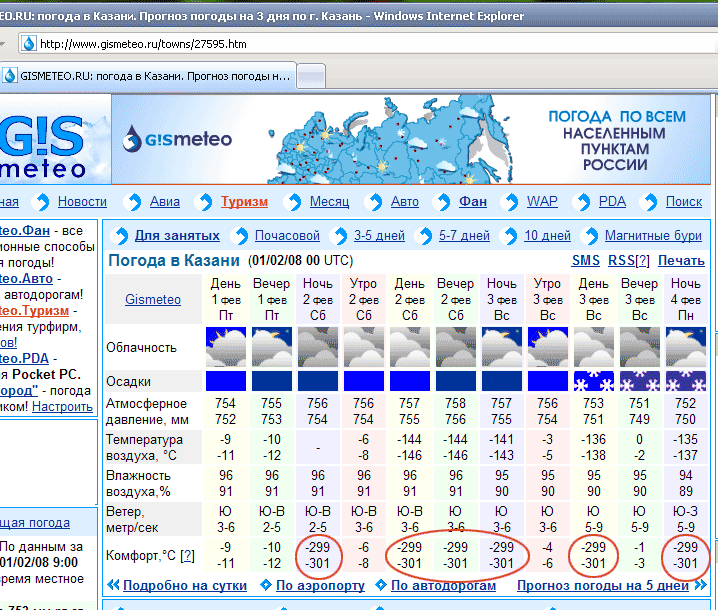Screen dimensions: 718x610
Task: Click the snow precipitation icon for Вечер 3 фев
Action: pyautogui.click(x=640, y=381)
